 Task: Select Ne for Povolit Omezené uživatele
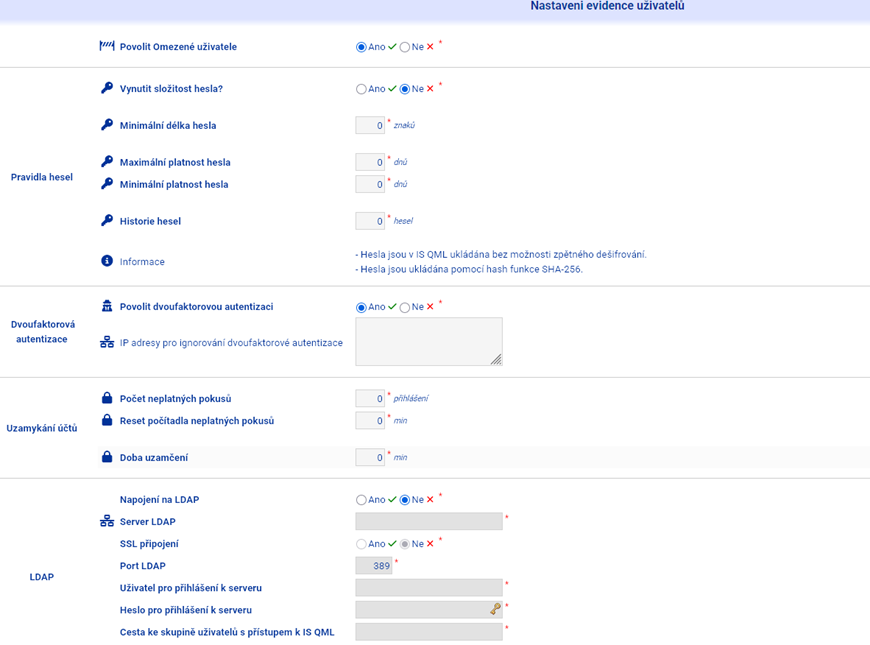[405, 47]
